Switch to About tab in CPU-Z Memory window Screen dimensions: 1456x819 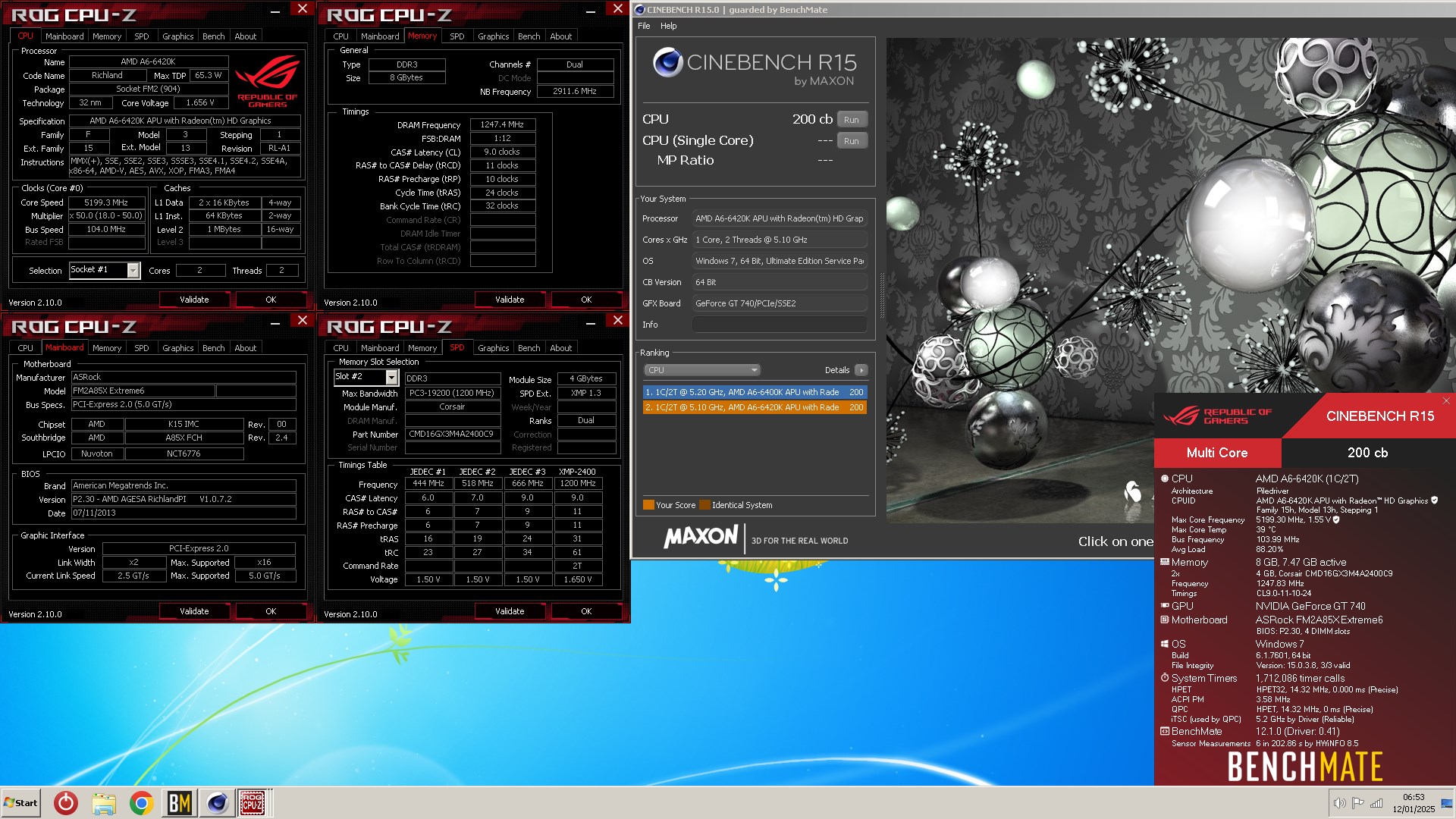(560, 36)
